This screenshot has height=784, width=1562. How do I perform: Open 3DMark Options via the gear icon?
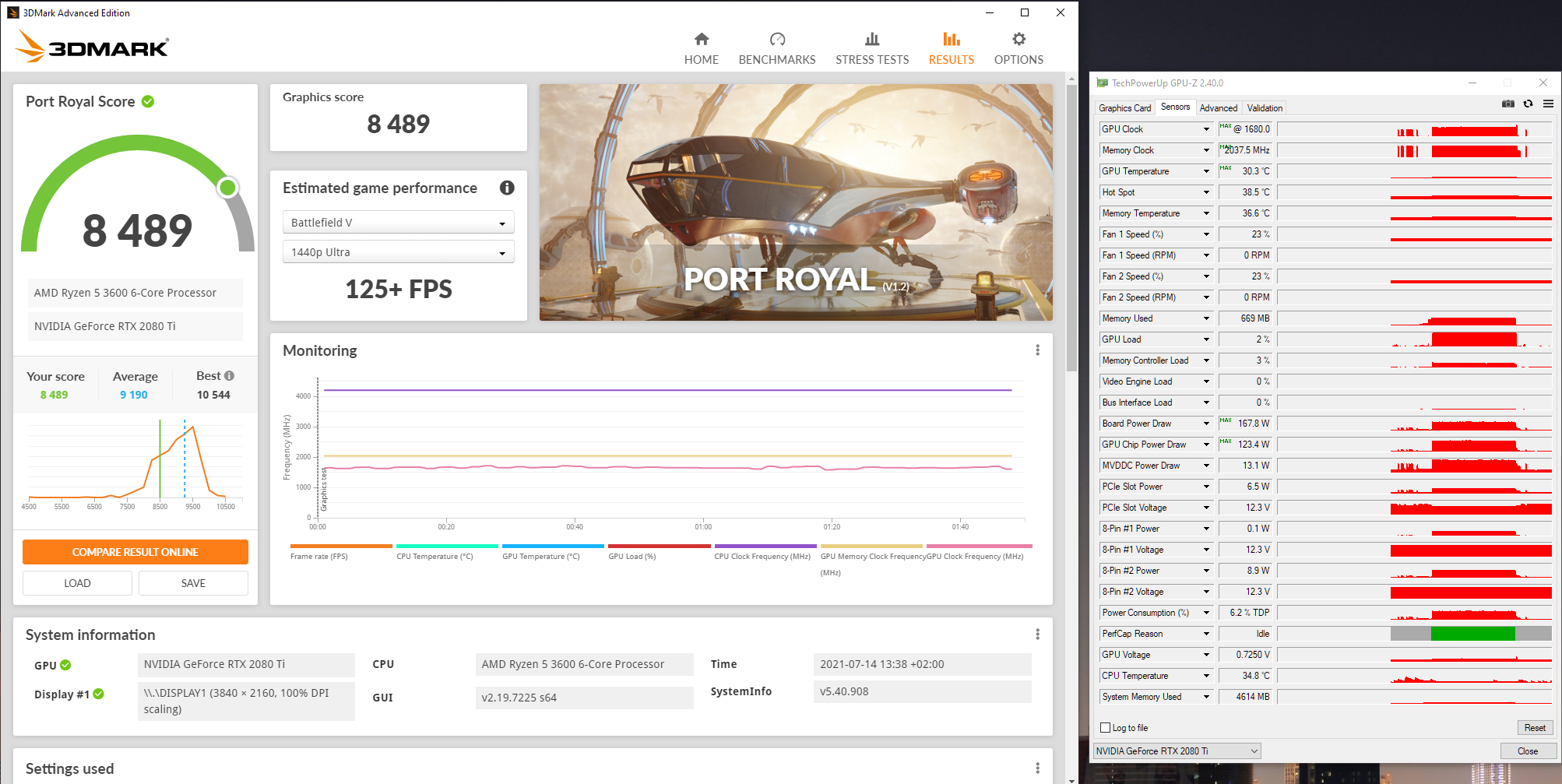[1018, 38]
